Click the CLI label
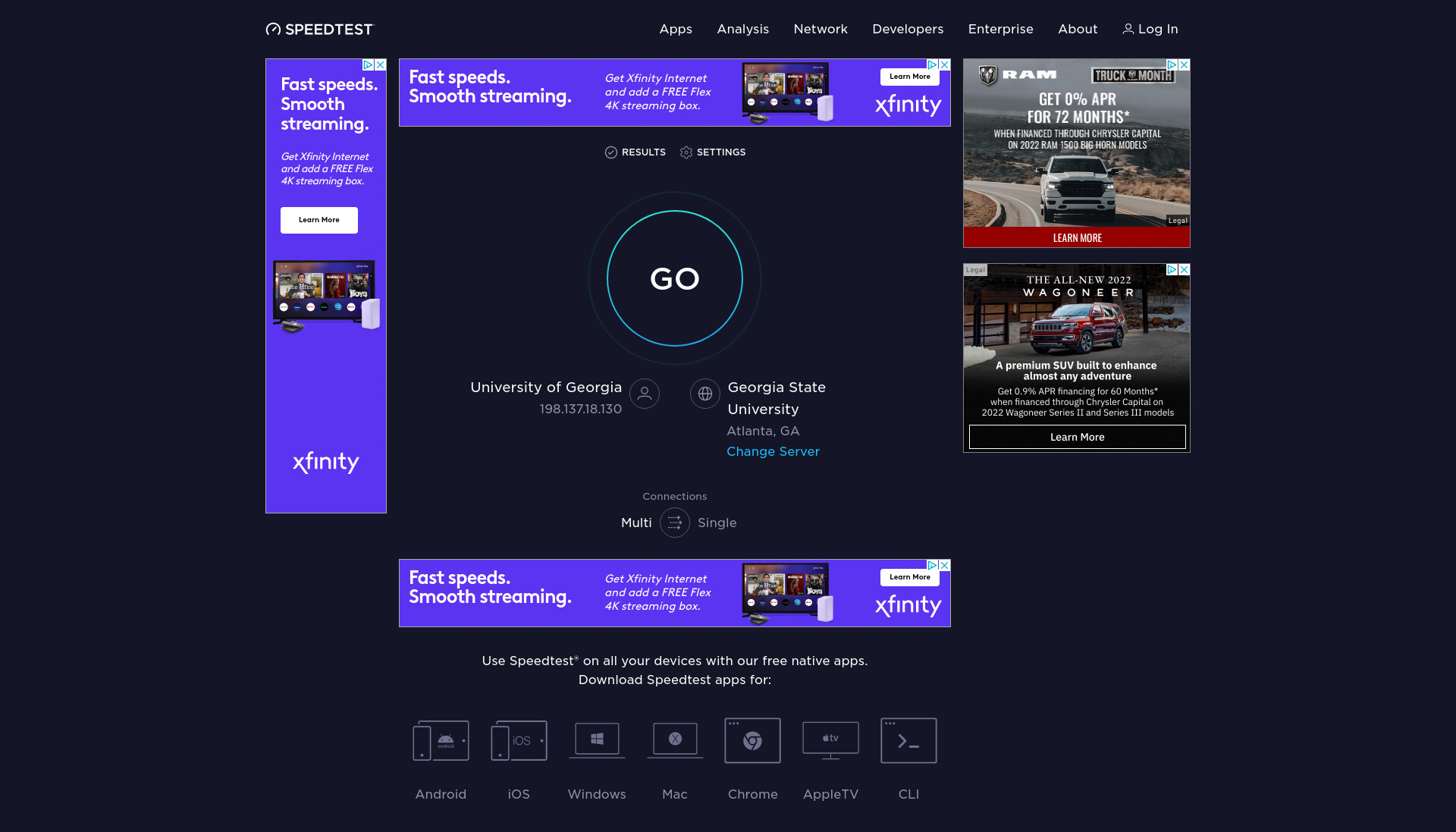The image size is (1456, 832). click(908, 794)
